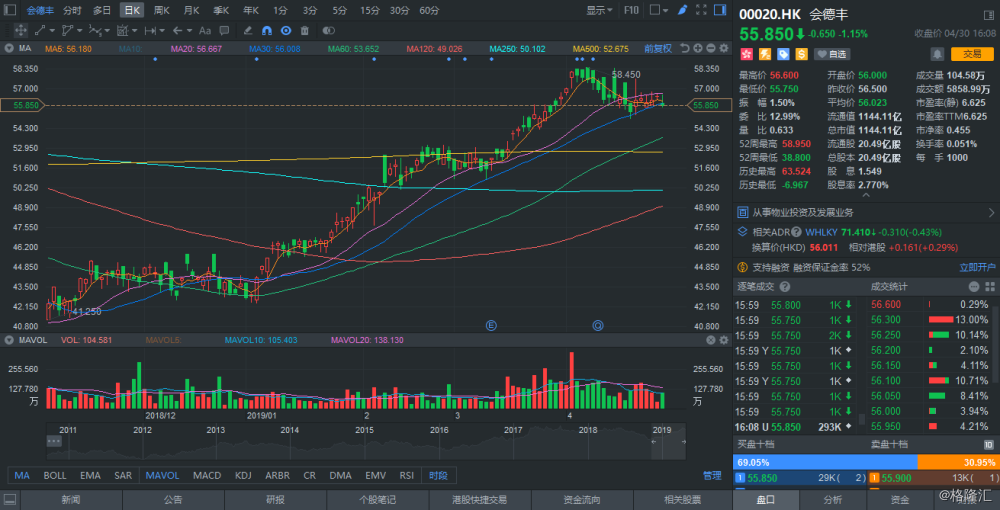Select the arrow annotation tool
Image resolution: width=1000 pixels, height=510 pixels.
coord(178,30)
